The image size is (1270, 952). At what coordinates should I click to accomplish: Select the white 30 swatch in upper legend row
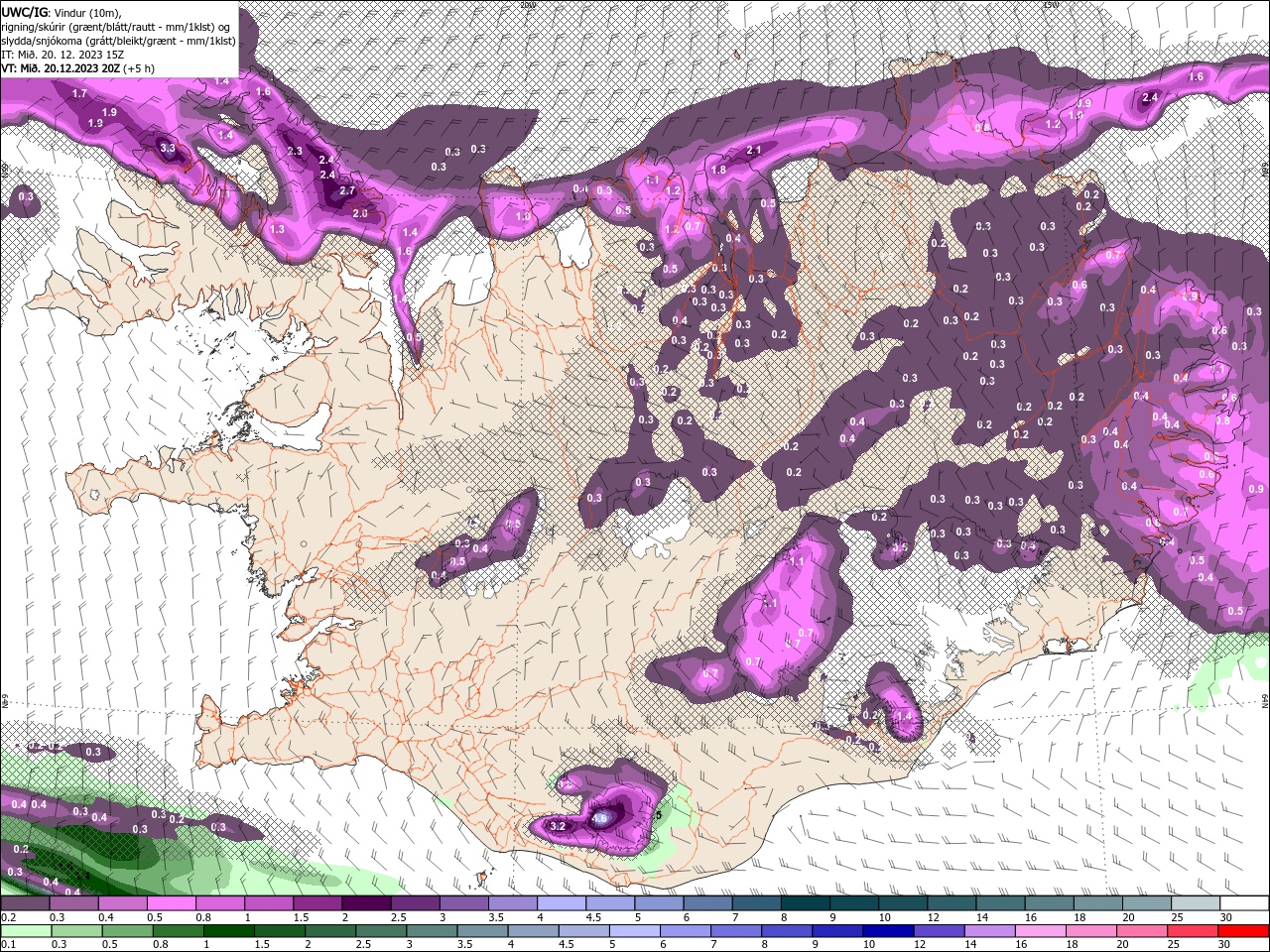click(1242, 903)
